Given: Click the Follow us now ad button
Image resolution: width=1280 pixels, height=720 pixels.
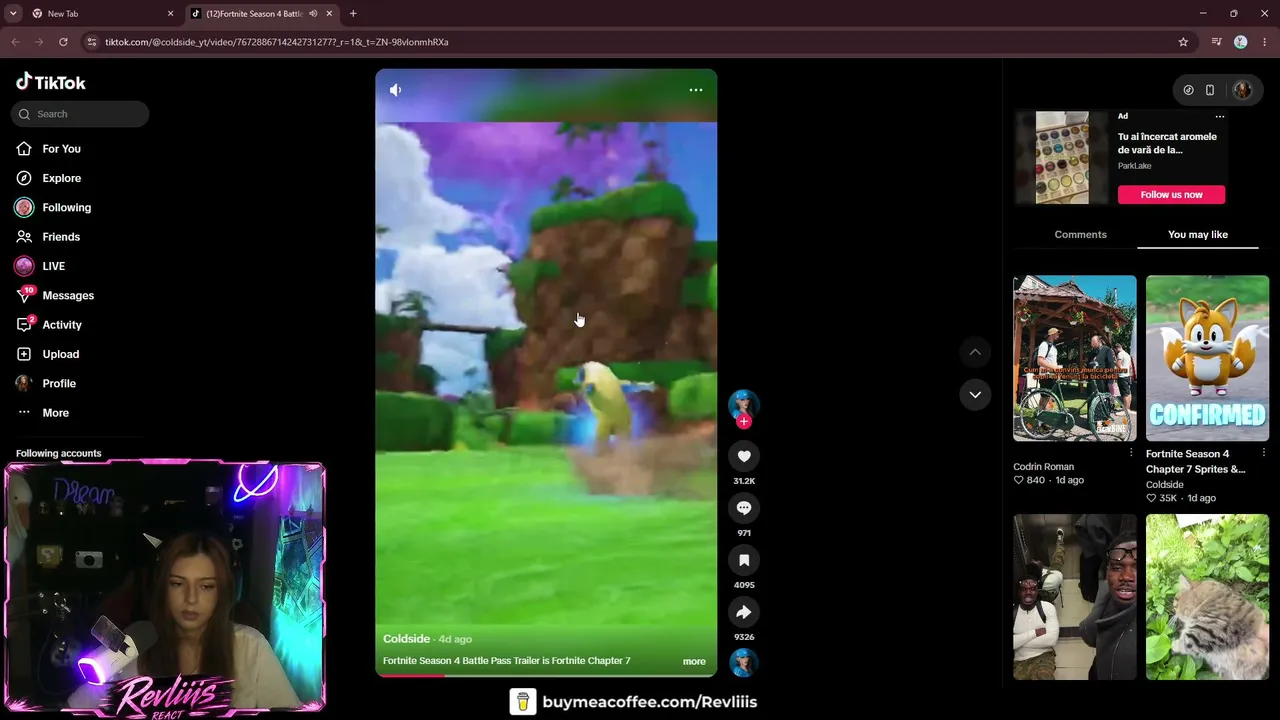Looking at the screenshot, I should point(1171,195).
